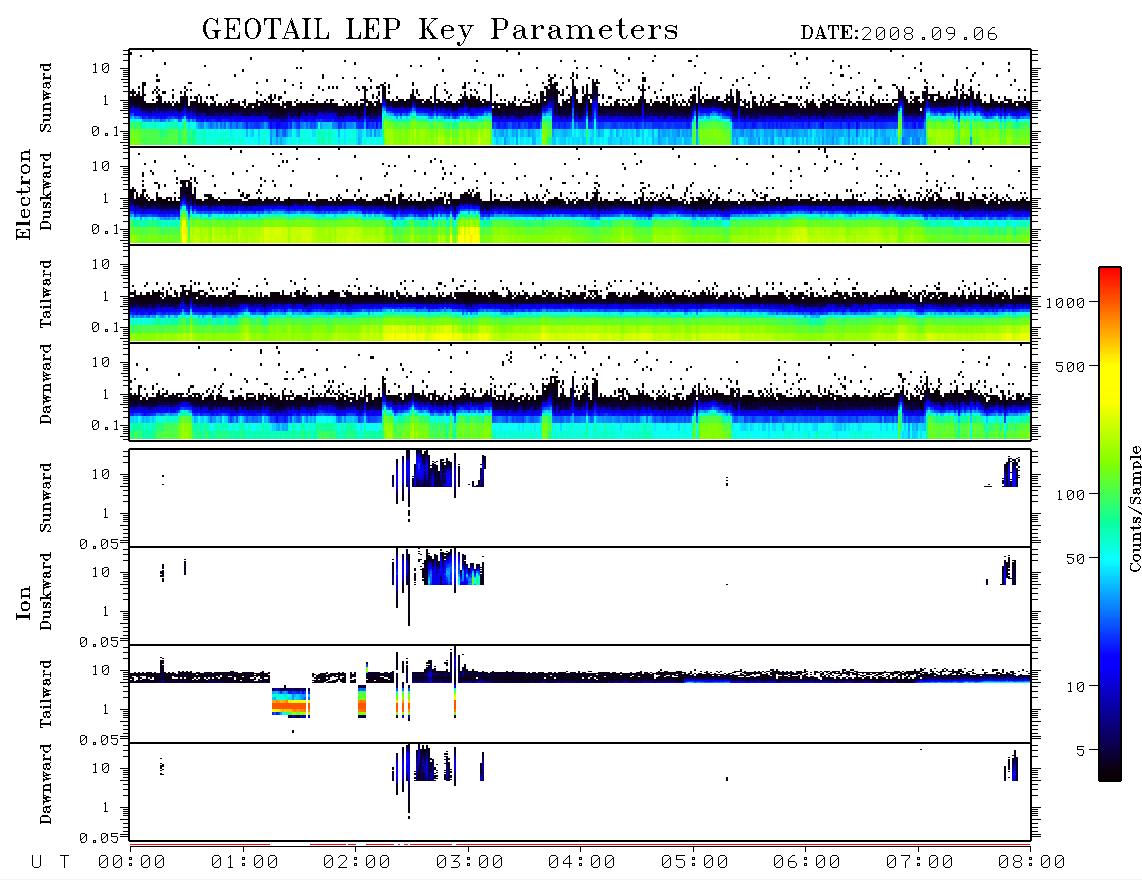Select the Ion "Dawnward" panel label
The image size is (1142, 880).
(46, 784)
